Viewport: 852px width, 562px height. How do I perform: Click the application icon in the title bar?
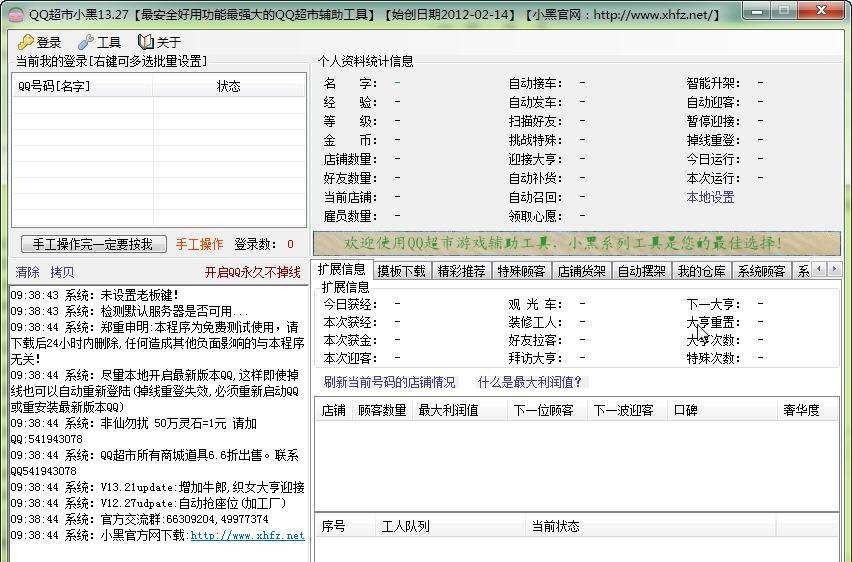coord(16,13)
